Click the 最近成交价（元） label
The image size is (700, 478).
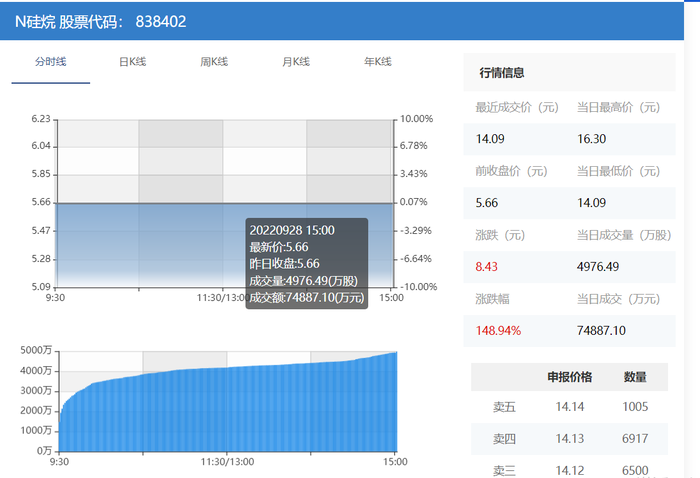coord(517,107)
